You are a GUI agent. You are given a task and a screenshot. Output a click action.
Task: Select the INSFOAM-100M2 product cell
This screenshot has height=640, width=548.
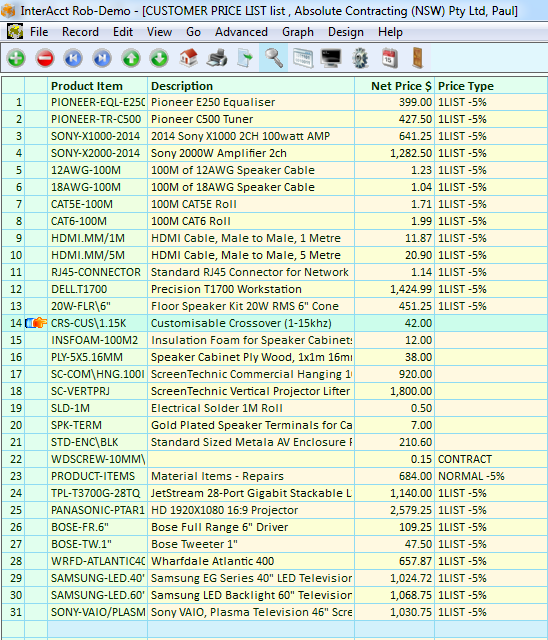[x=98, y=340]
